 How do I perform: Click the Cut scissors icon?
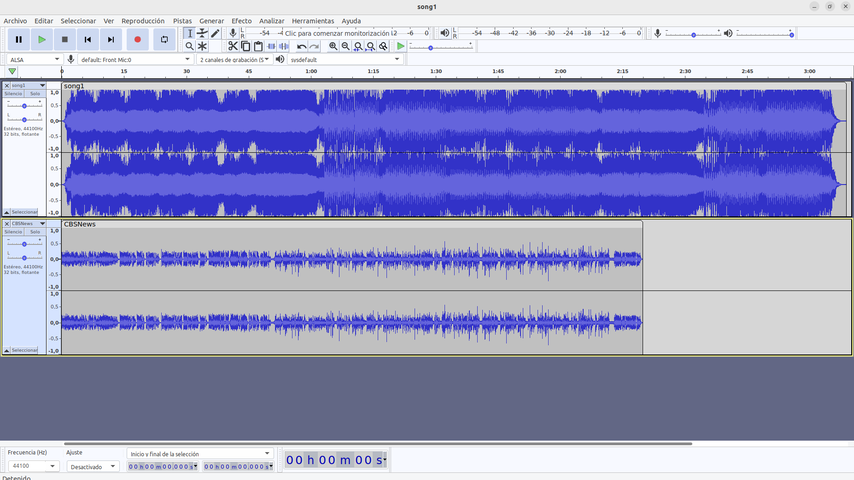[x=233, y=46]
